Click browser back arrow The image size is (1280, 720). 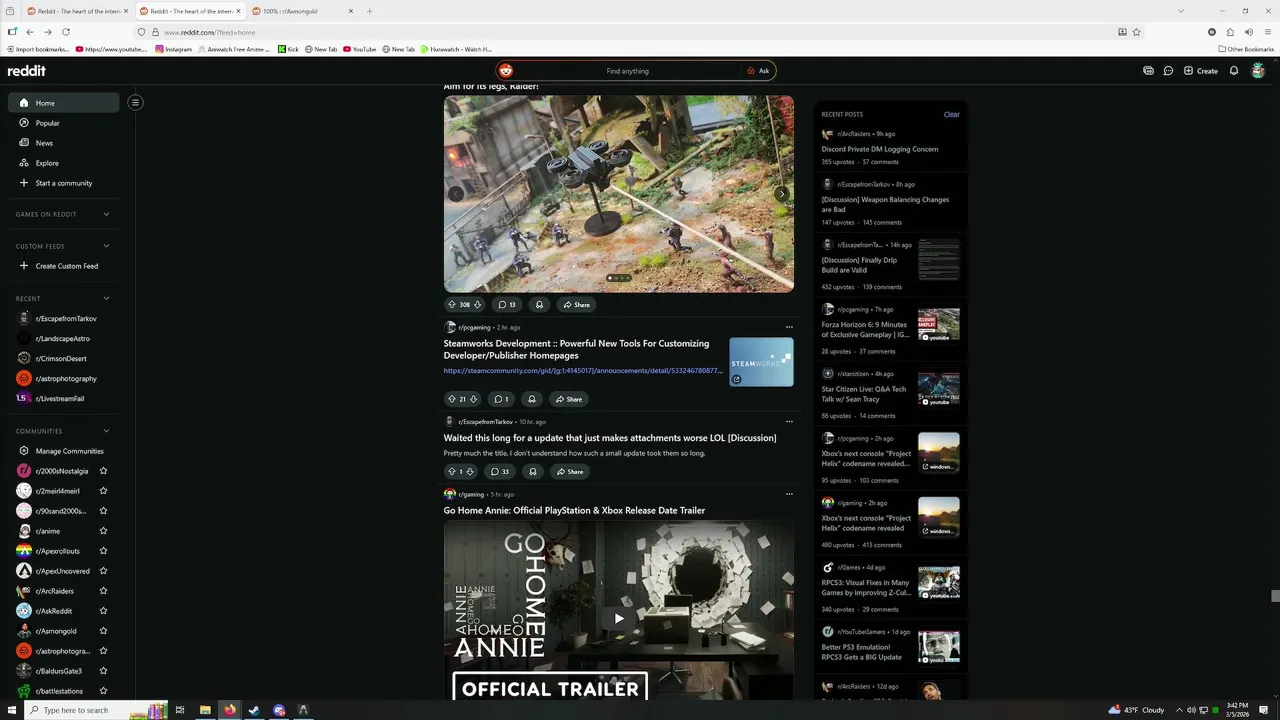tap(30, 32)
